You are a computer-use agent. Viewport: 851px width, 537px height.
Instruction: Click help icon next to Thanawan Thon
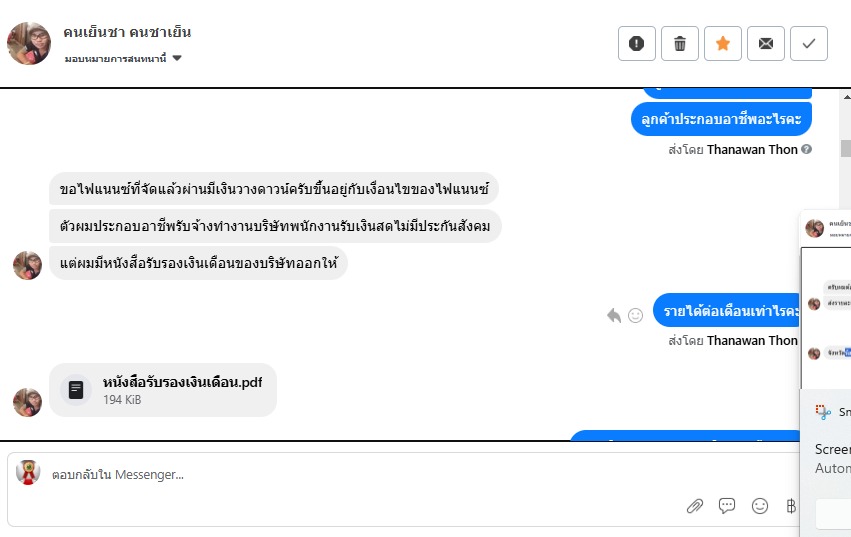(806, 150)
